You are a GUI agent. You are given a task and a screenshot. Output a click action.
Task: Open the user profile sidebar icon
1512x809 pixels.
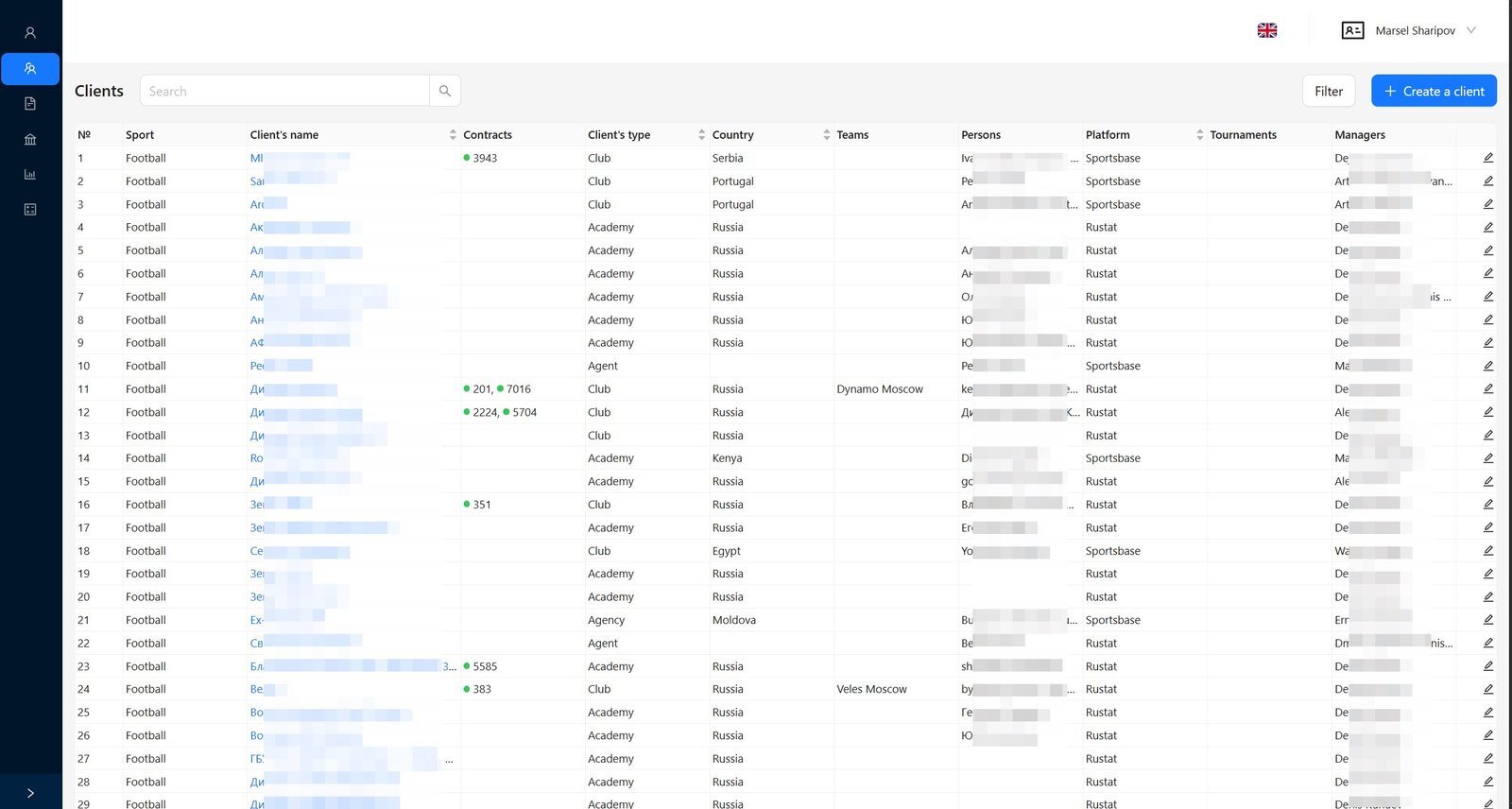30,33
